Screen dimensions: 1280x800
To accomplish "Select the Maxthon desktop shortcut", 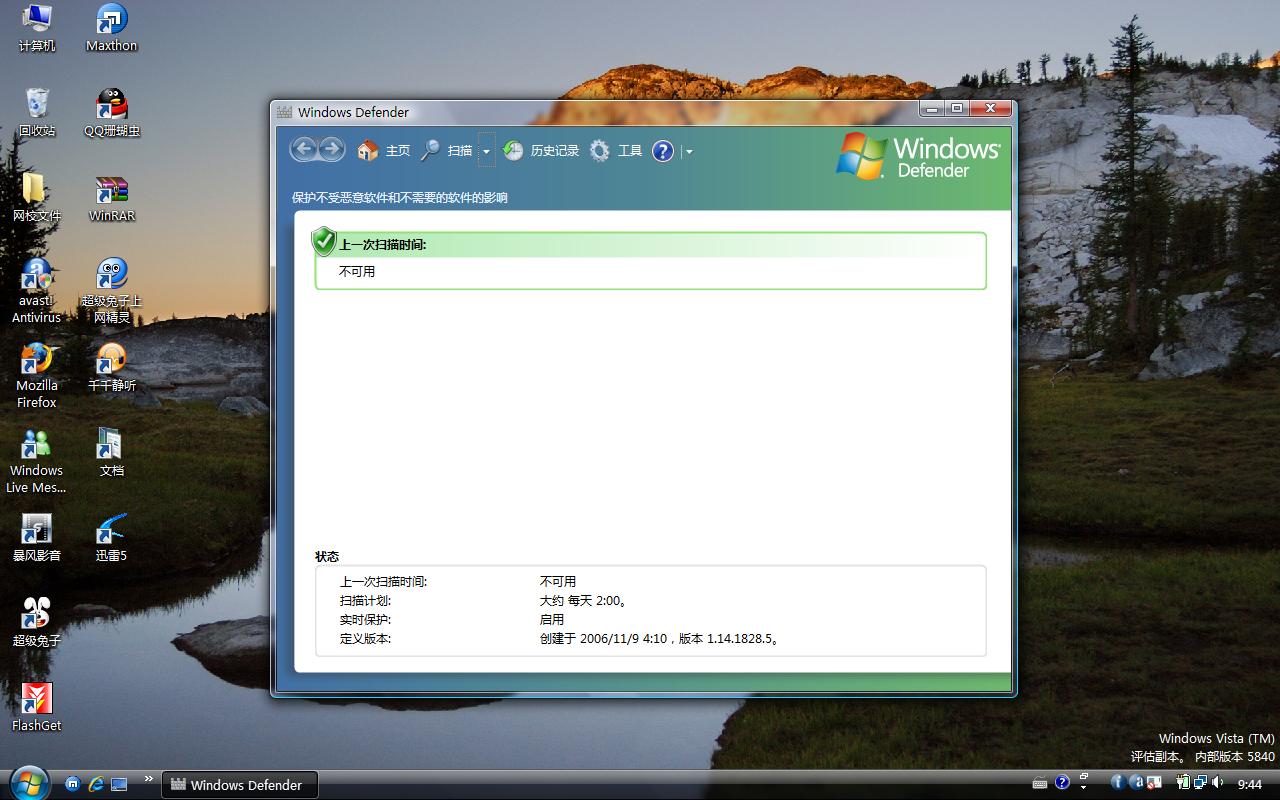I will (112, 28).
